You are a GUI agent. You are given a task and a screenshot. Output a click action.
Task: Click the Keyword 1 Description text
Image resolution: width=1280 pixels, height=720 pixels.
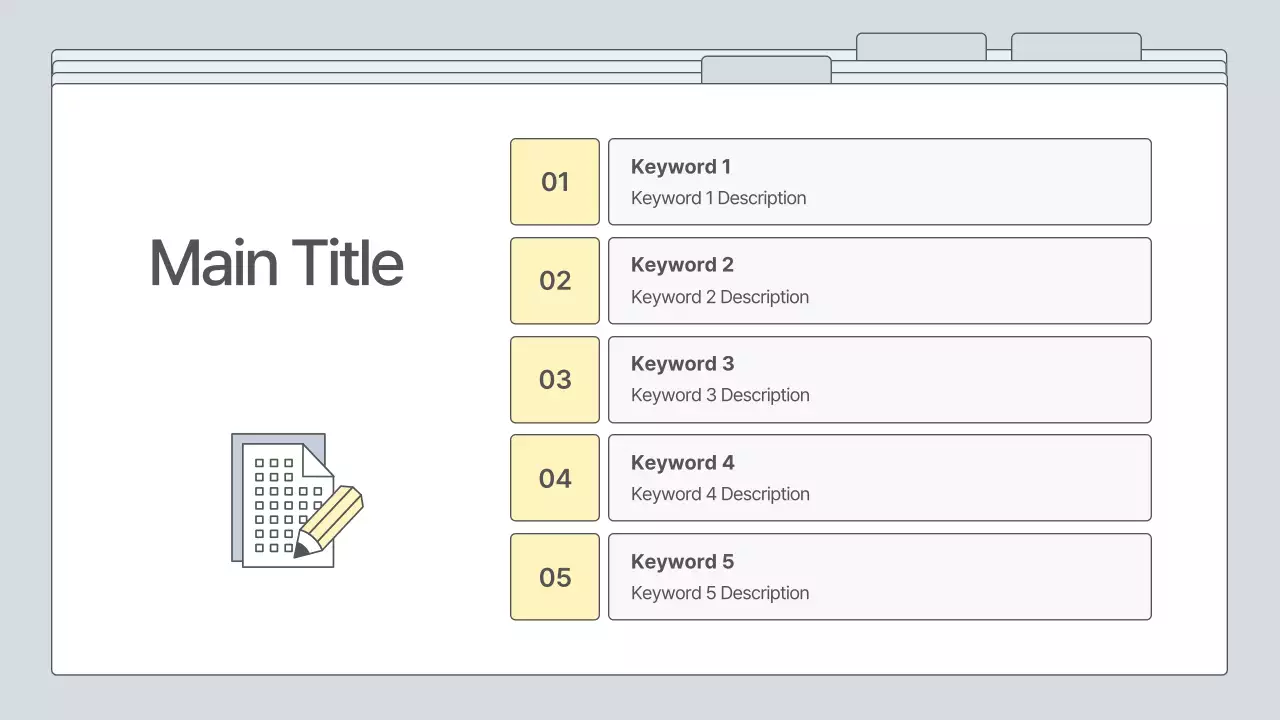pyautogui.click(x=718, y=198)
